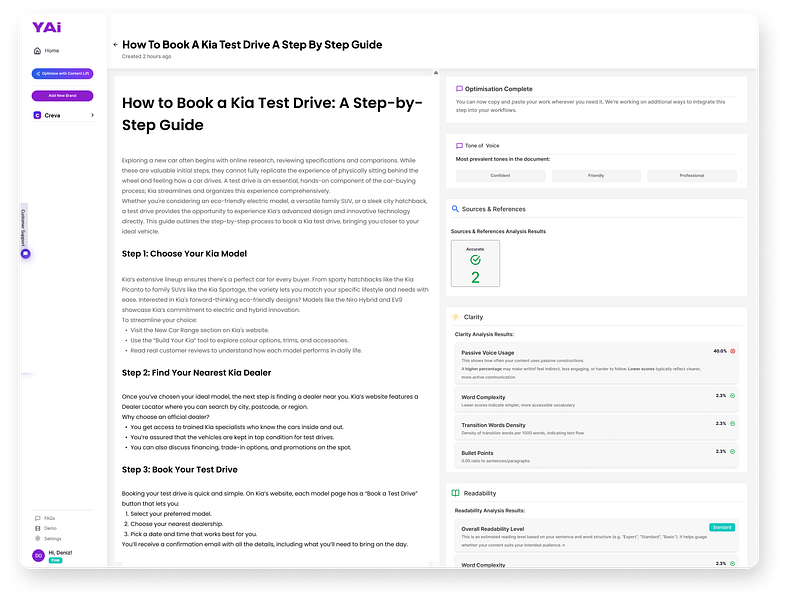Select the Professional tone chip
This screenshot has height=600, width=785.
click(692, 176)
